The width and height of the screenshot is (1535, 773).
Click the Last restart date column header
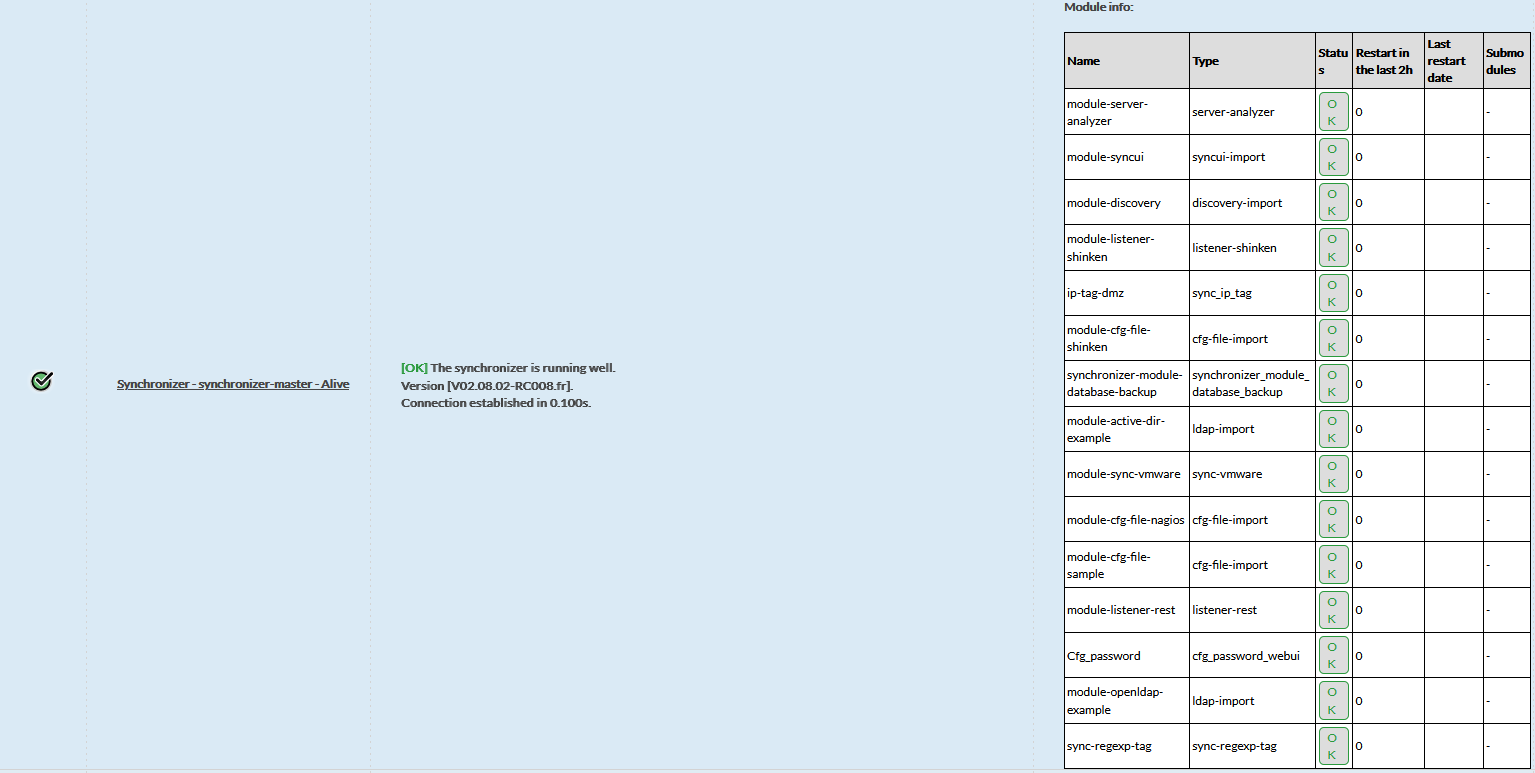tap(1446, 61)
